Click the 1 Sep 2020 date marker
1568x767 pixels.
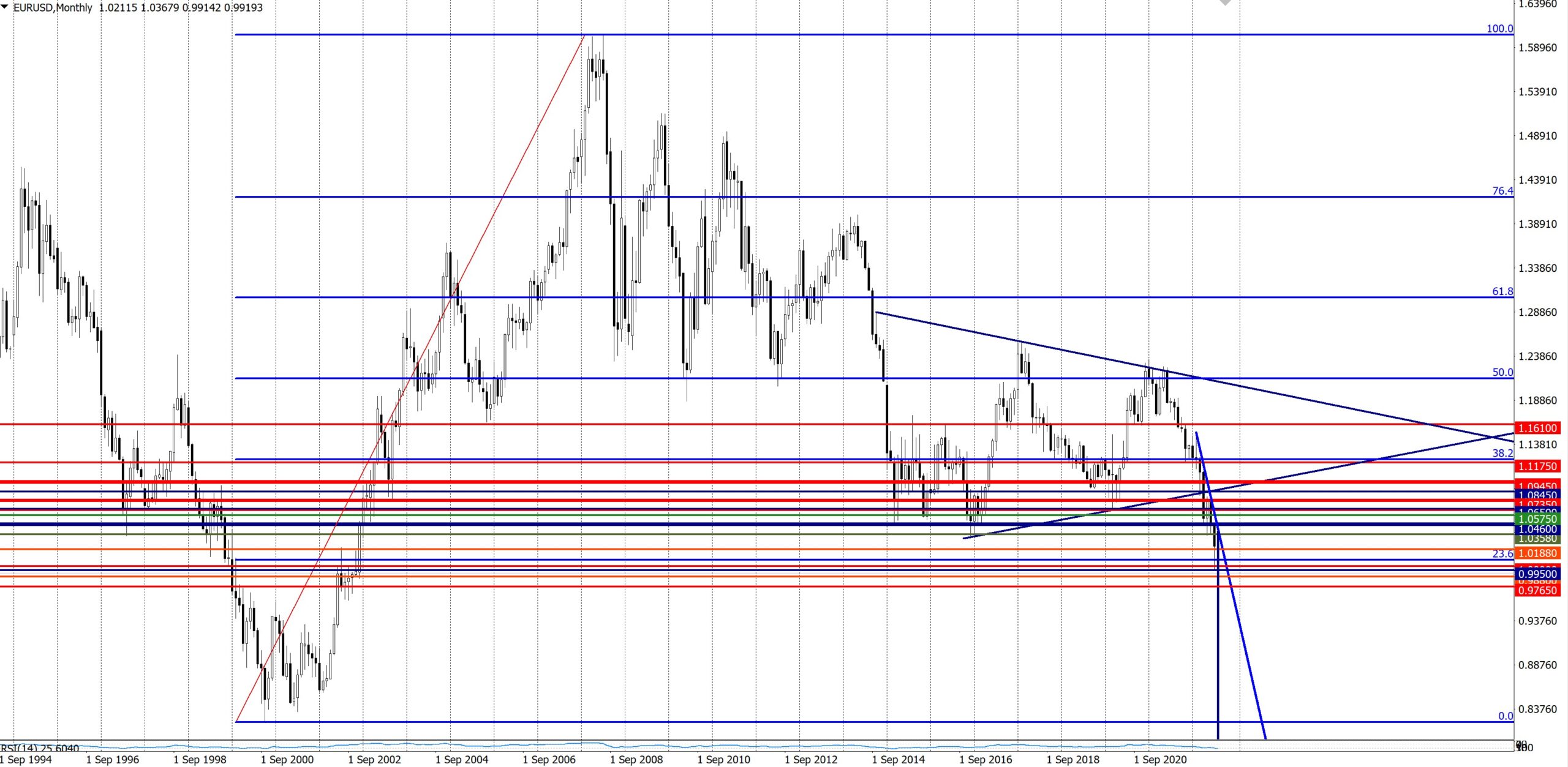1160,760
